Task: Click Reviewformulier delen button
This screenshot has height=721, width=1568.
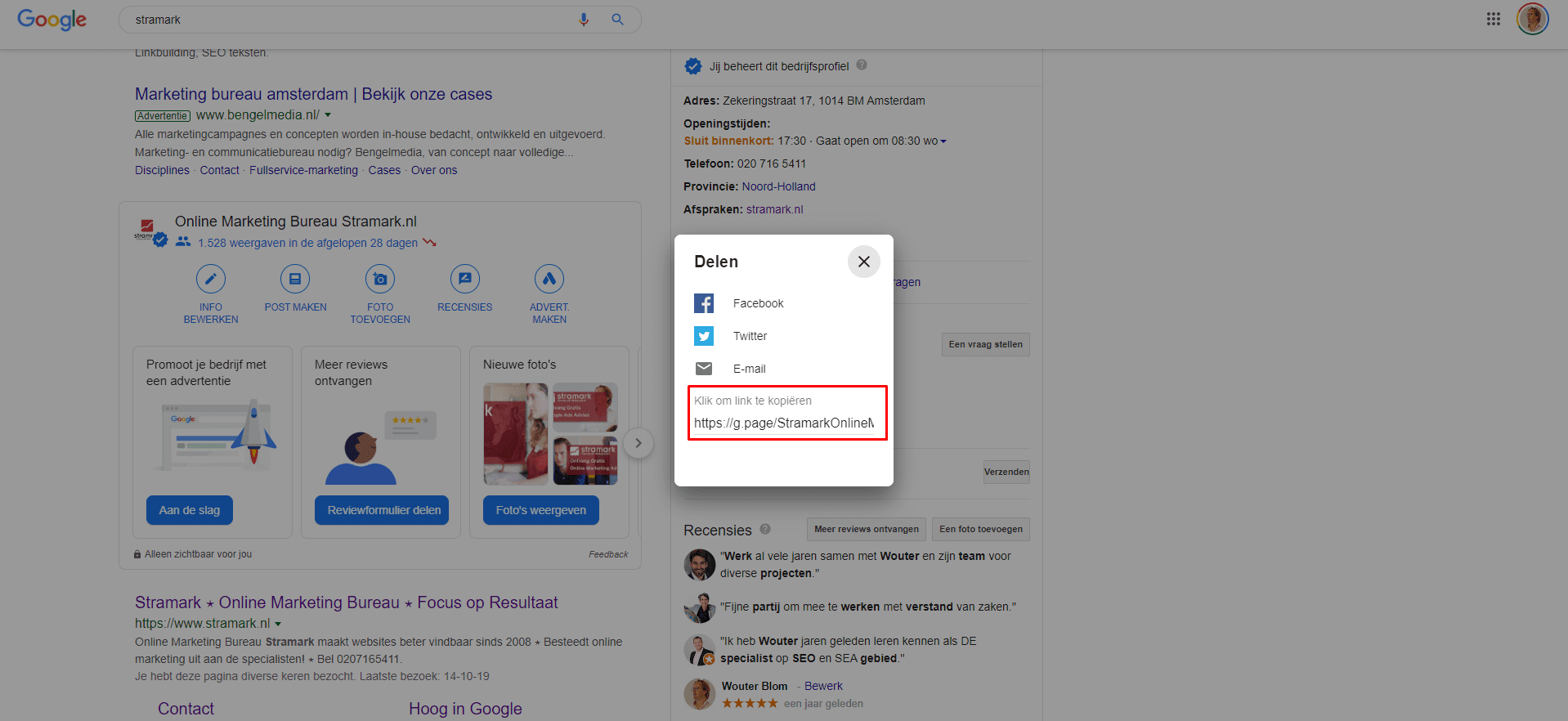Action: (x=382, y=510)
